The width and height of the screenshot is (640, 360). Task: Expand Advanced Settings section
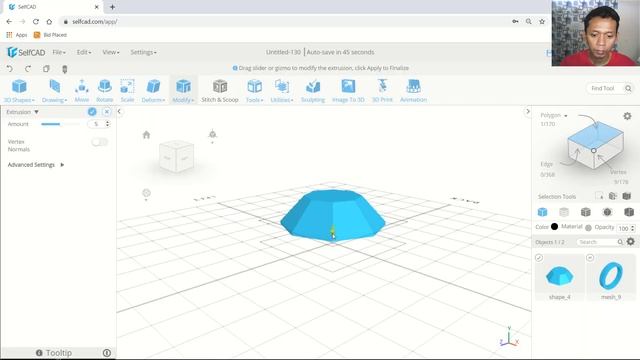coord(36,165)
